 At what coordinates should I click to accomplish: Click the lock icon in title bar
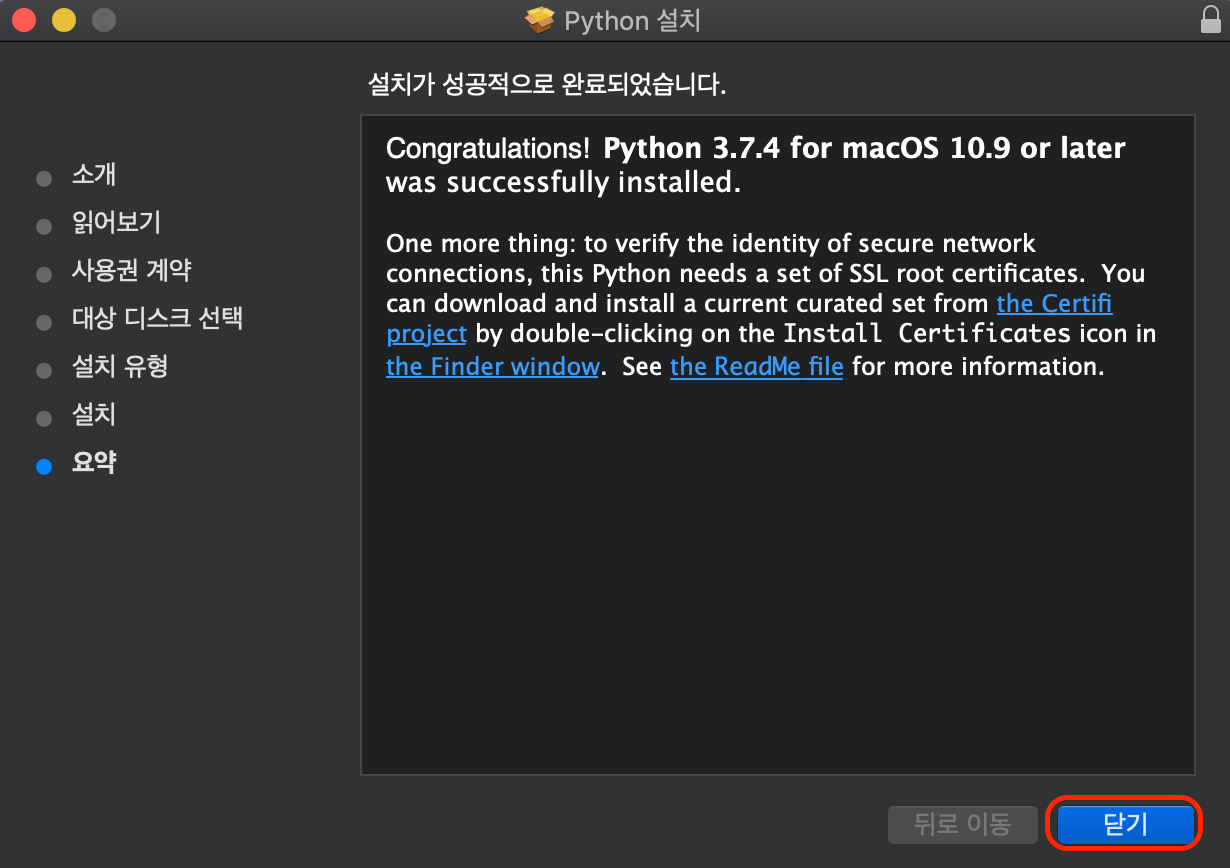pyautogui.click(x=1209, y=19)
